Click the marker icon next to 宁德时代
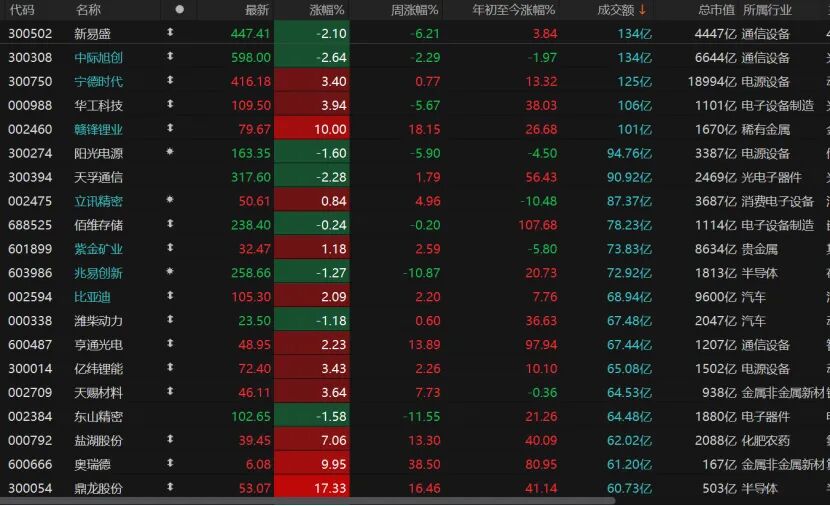Screen dimensions: 830x506 coord(170,81)
